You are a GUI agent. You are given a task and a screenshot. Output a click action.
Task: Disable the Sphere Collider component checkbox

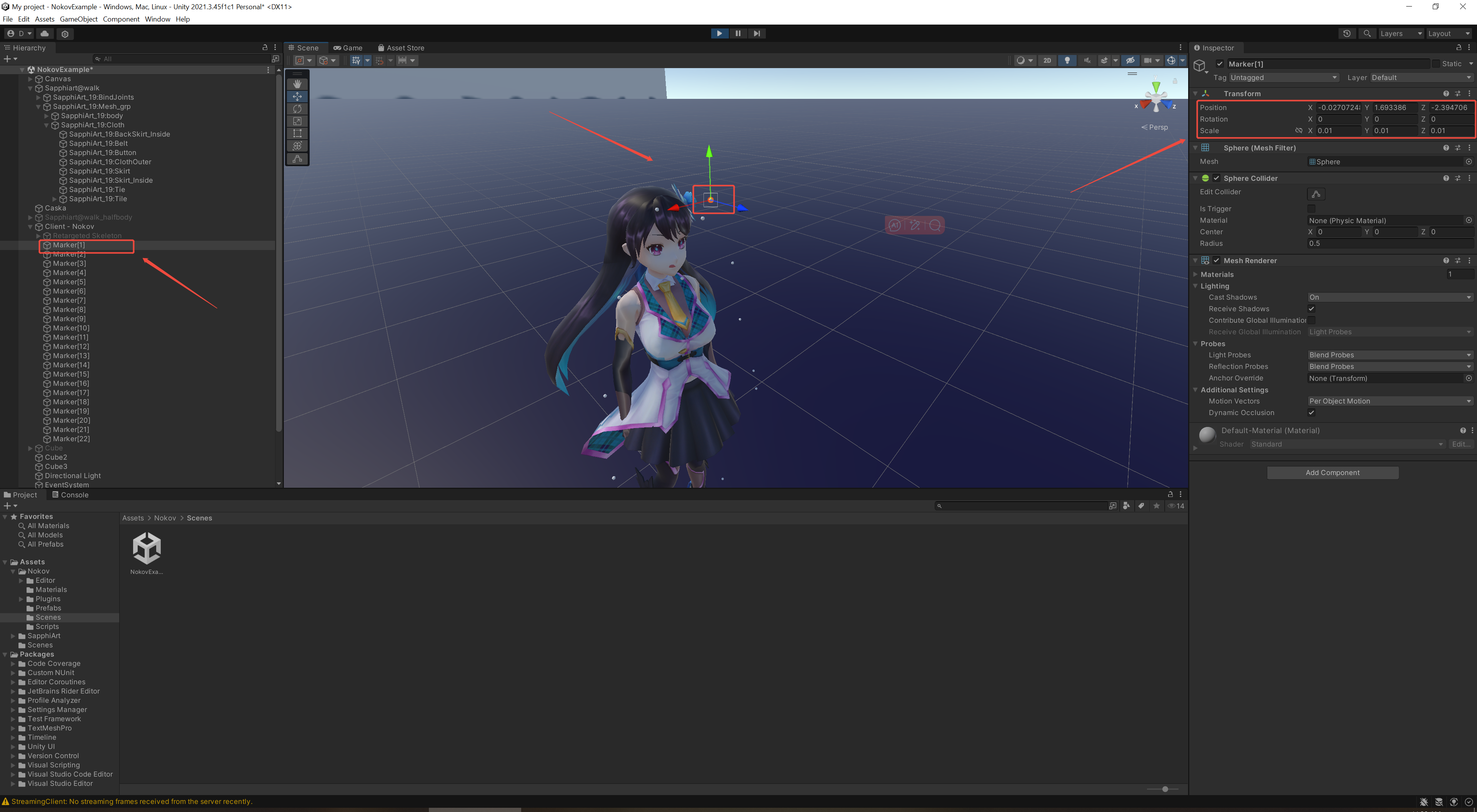point(1216,178)
